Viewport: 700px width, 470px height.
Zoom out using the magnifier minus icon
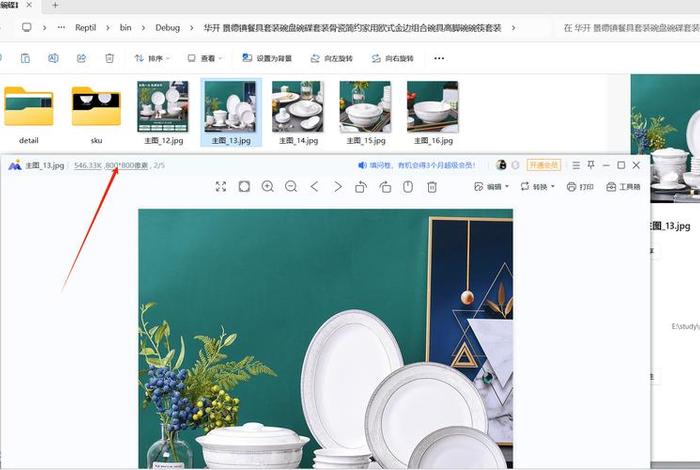[x=291, y=187]
